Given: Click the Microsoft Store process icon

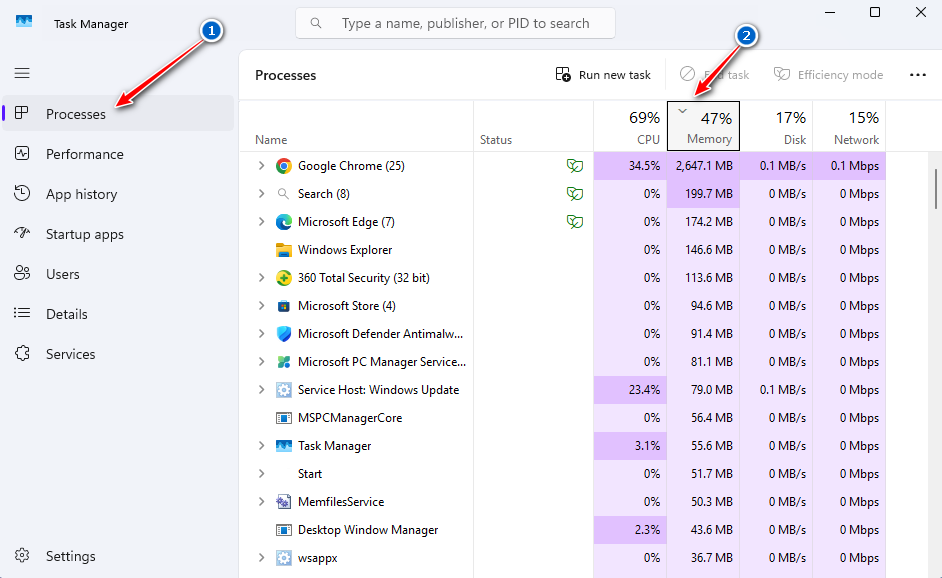Looking at the screenshot, I should pyautogui.click(x=284, y=306).
